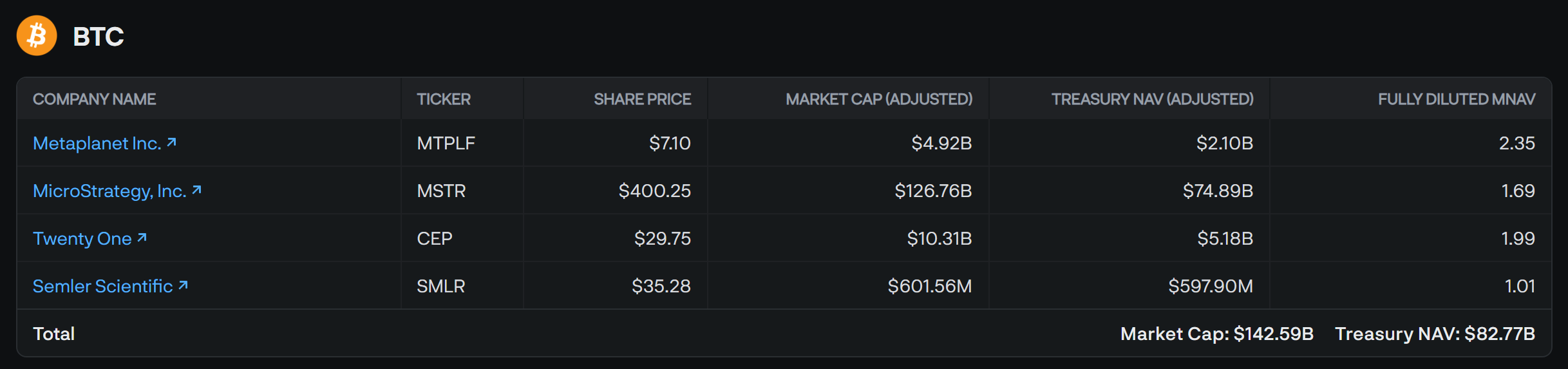
Task: Sort by Company Name column header
Action: (x=95, y=99)
